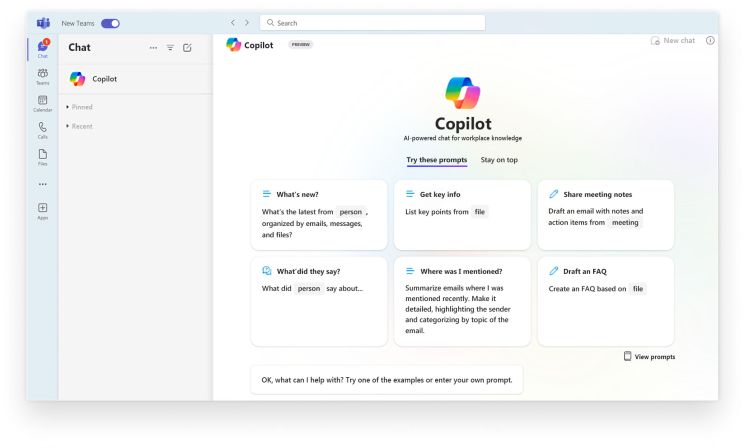Open Apps in the left rail
The image size is (750, 447).
tap(43, 211)
